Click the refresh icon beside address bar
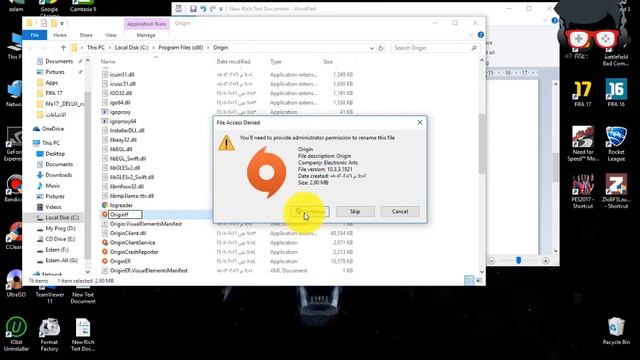The image size is (640, 360). 381,48
